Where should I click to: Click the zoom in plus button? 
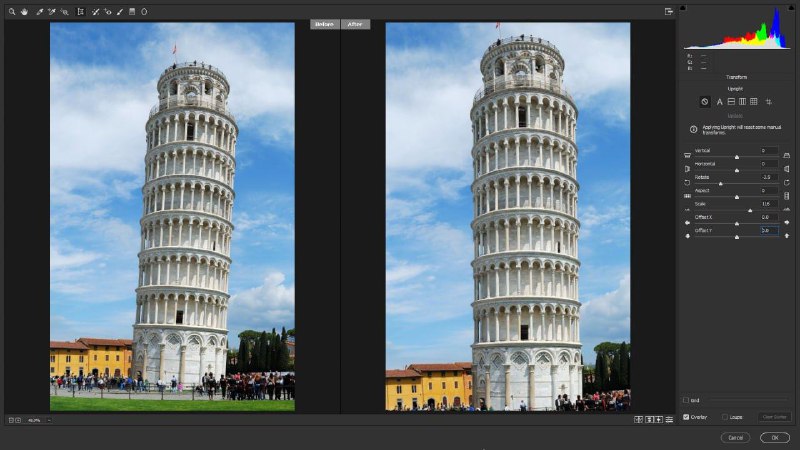coord(18,420)
